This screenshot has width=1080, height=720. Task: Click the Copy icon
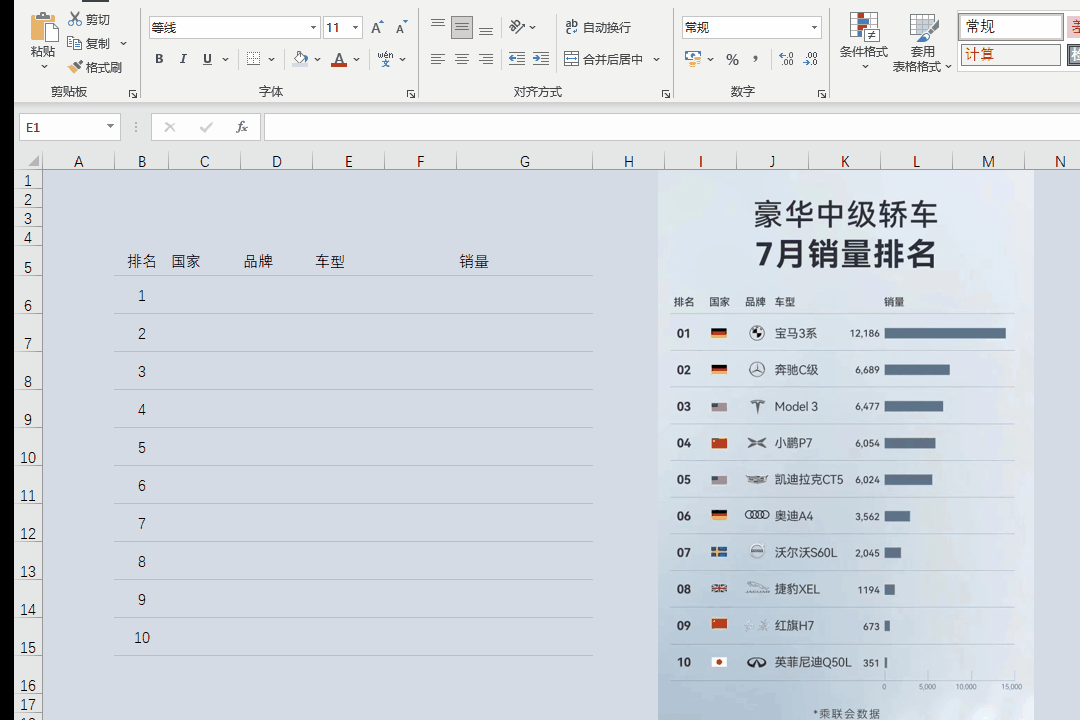point(75,43)
